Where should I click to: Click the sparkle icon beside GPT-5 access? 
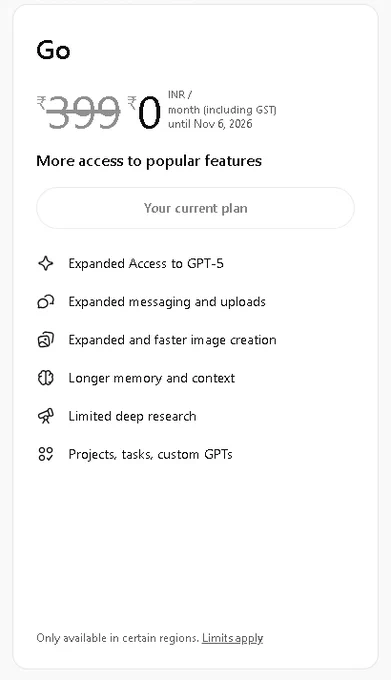coord(46,263)
